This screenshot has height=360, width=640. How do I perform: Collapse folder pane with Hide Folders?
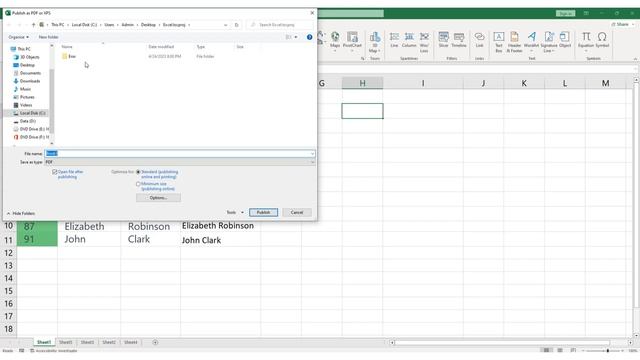[x=21, y=213]
